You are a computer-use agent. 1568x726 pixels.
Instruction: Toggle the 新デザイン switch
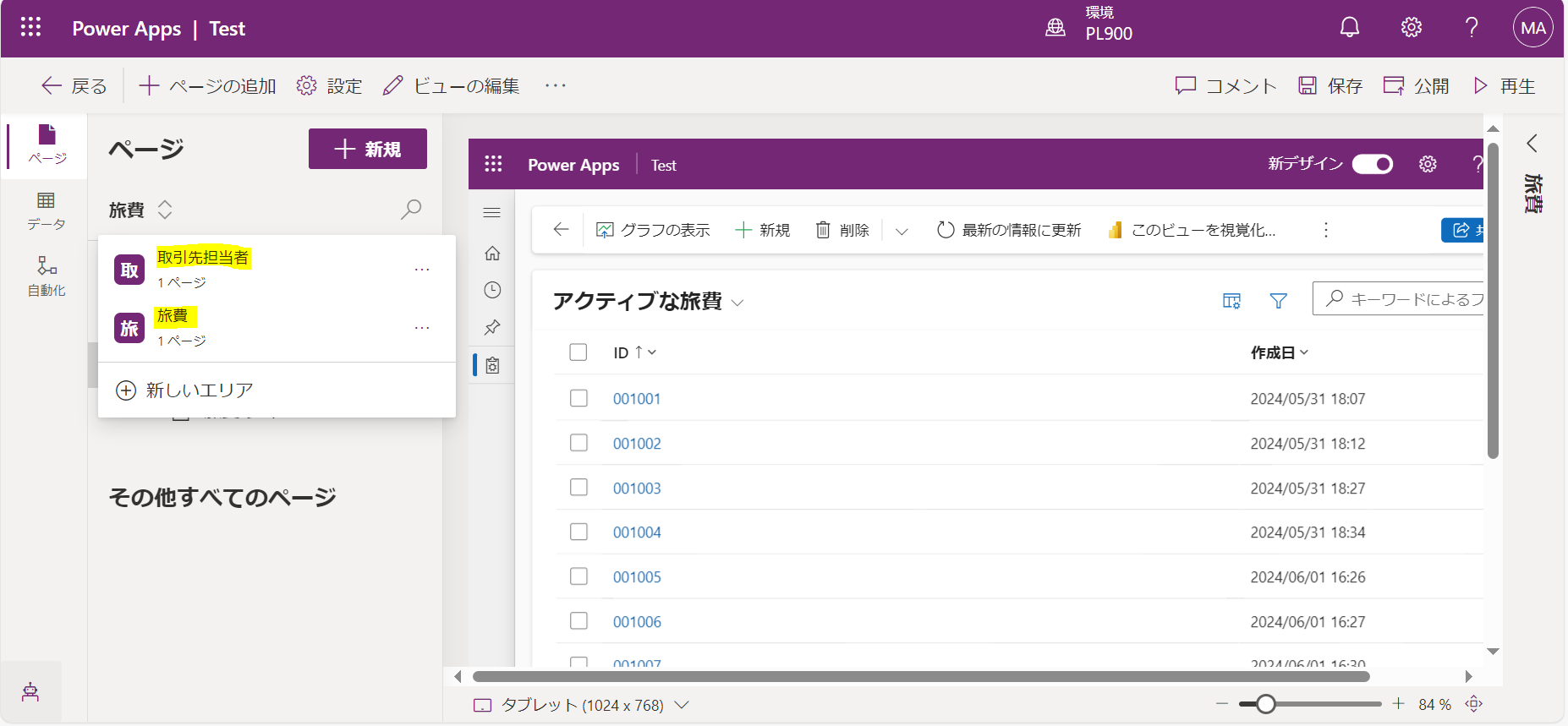1373,164
